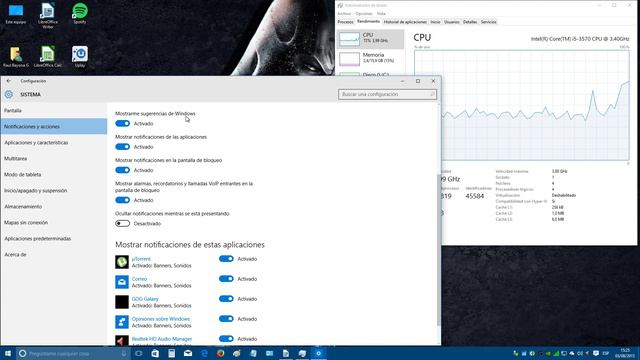Launch Microsoft Edge from taskbar
This screenshot has width=640, height=360.
tap(204, 353)
